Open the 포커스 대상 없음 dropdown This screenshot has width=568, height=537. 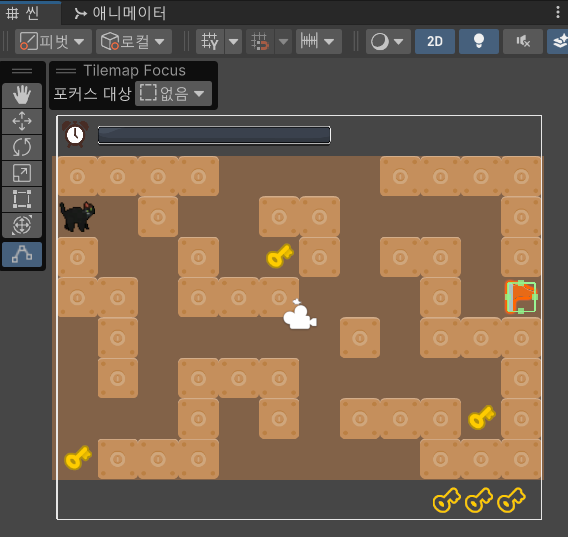click(x=173, y=94)
